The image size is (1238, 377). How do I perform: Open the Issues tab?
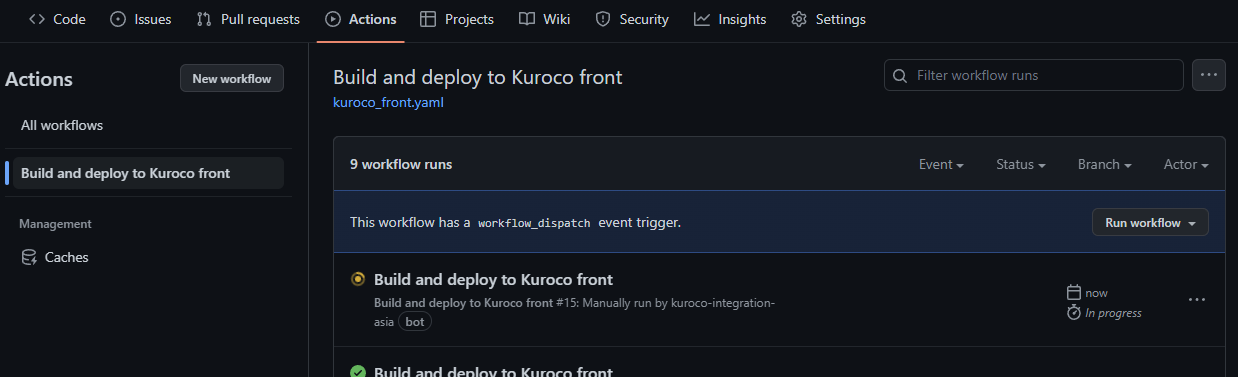tap(141, 19)
